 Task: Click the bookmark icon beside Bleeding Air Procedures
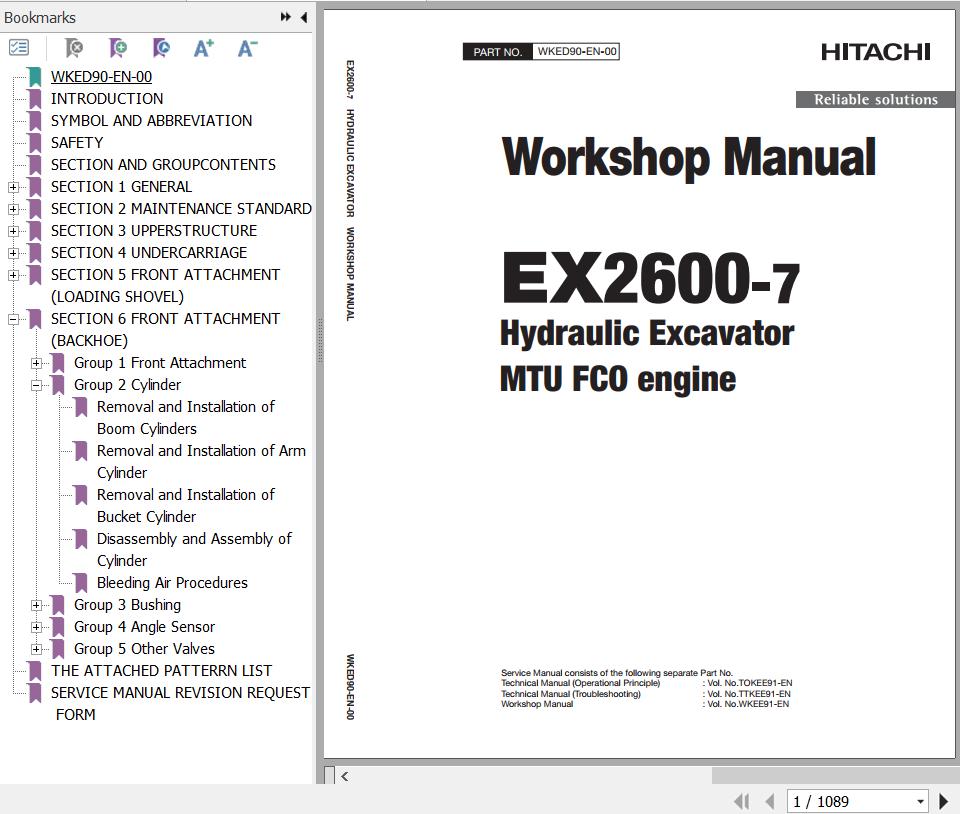(81, 583)
